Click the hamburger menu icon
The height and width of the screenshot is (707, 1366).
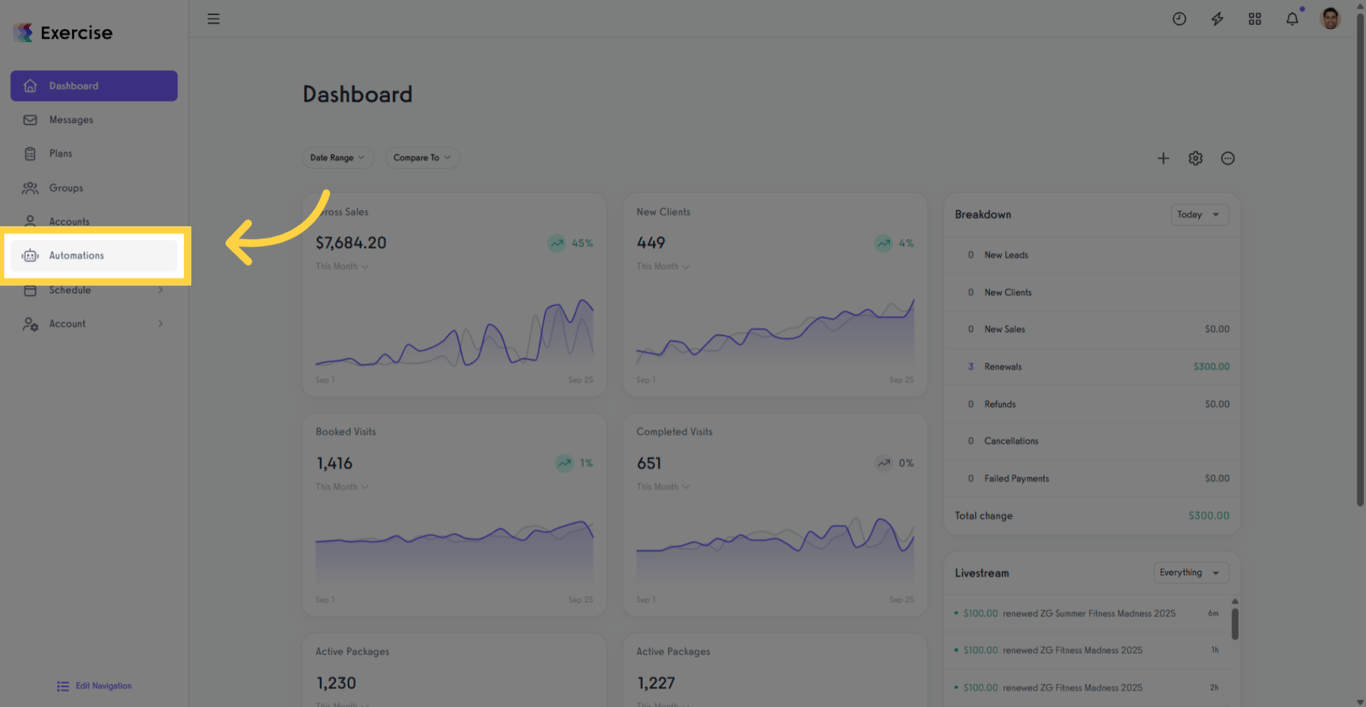click(x=213, y=19)
